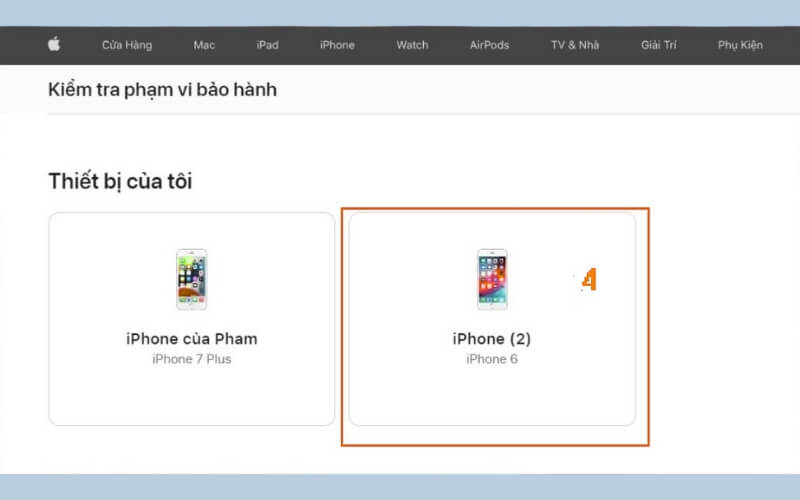
Task: Click the iPhone 6 model label
Action: [492, 359]
